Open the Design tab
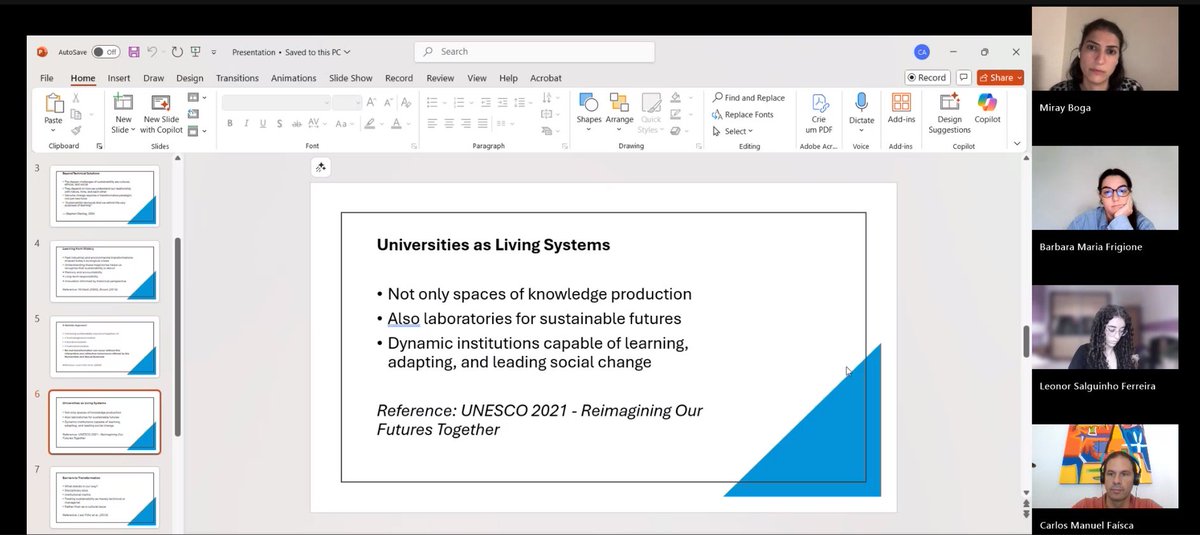 pos(190,78)
